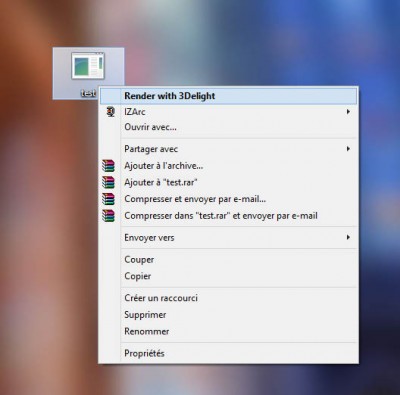Select Copier from the context menu
The width and height of the screenshot is (400, 395).
pyautogui.click(x=228, y=276)
